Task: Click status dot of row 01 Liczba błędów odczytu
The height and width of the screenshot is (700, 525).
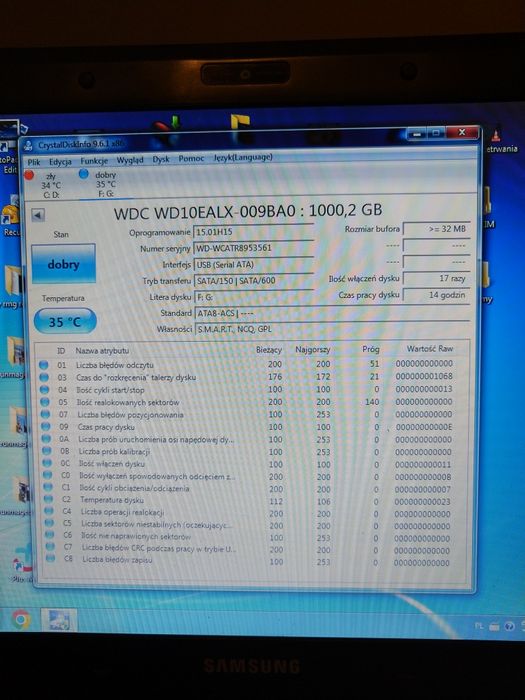Action: (43, 365)
